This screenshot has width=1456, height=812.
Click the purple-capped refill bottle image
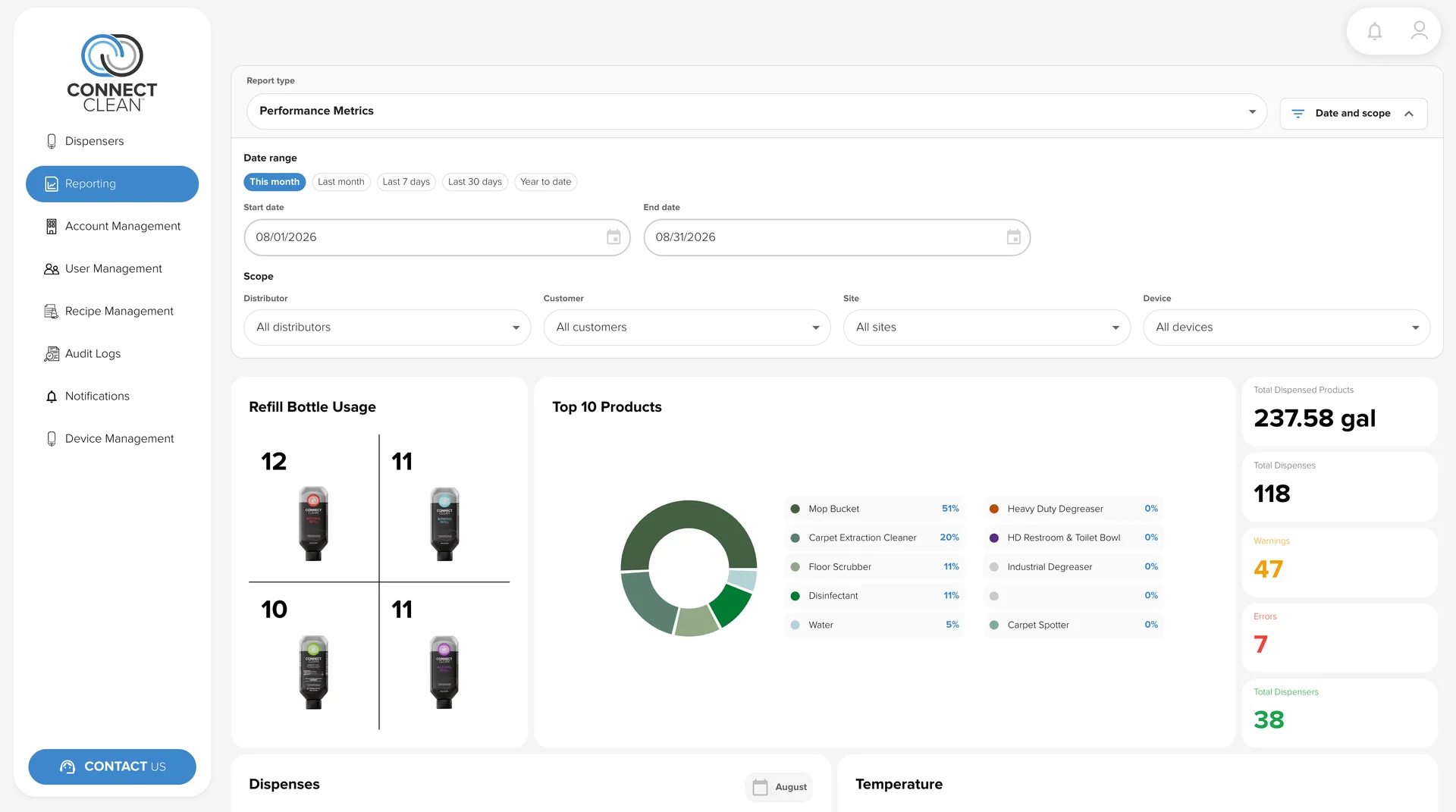pos(444,672)
